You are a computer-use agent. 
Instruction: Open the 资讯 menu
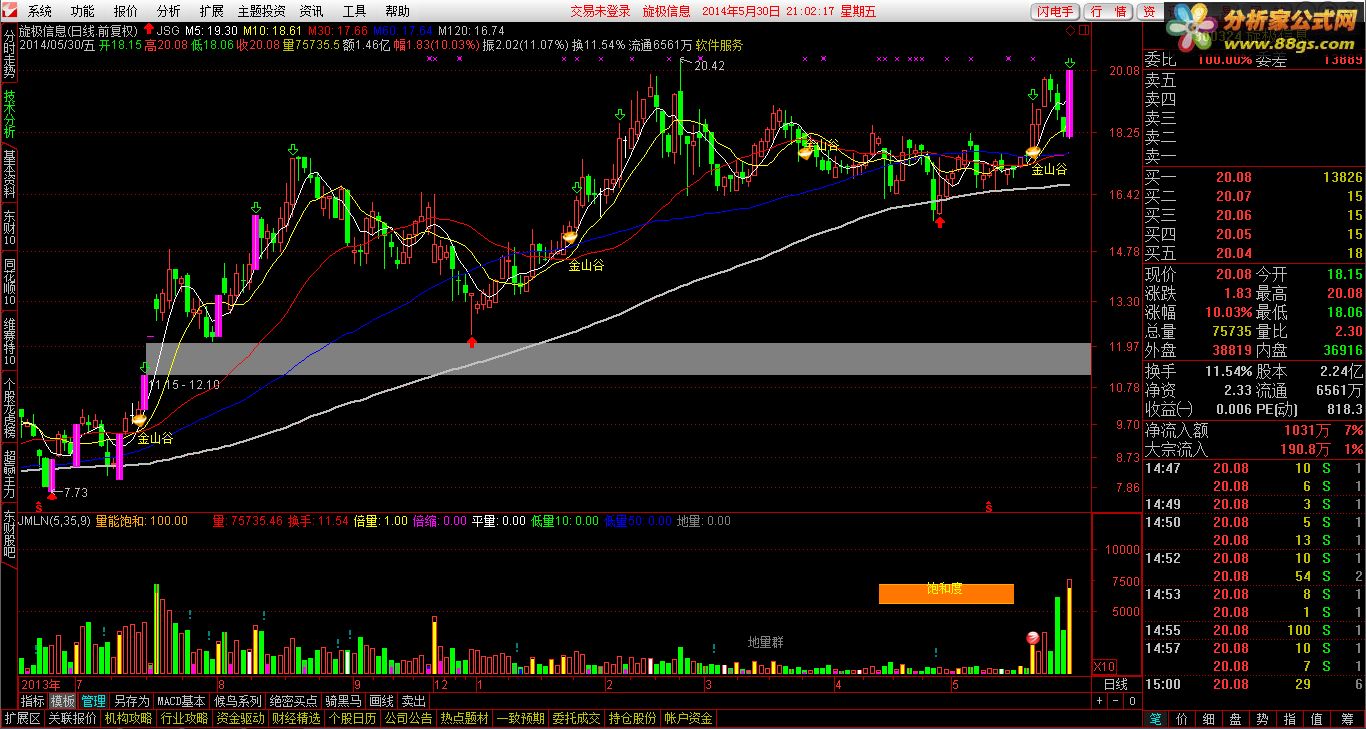point(311,11)
